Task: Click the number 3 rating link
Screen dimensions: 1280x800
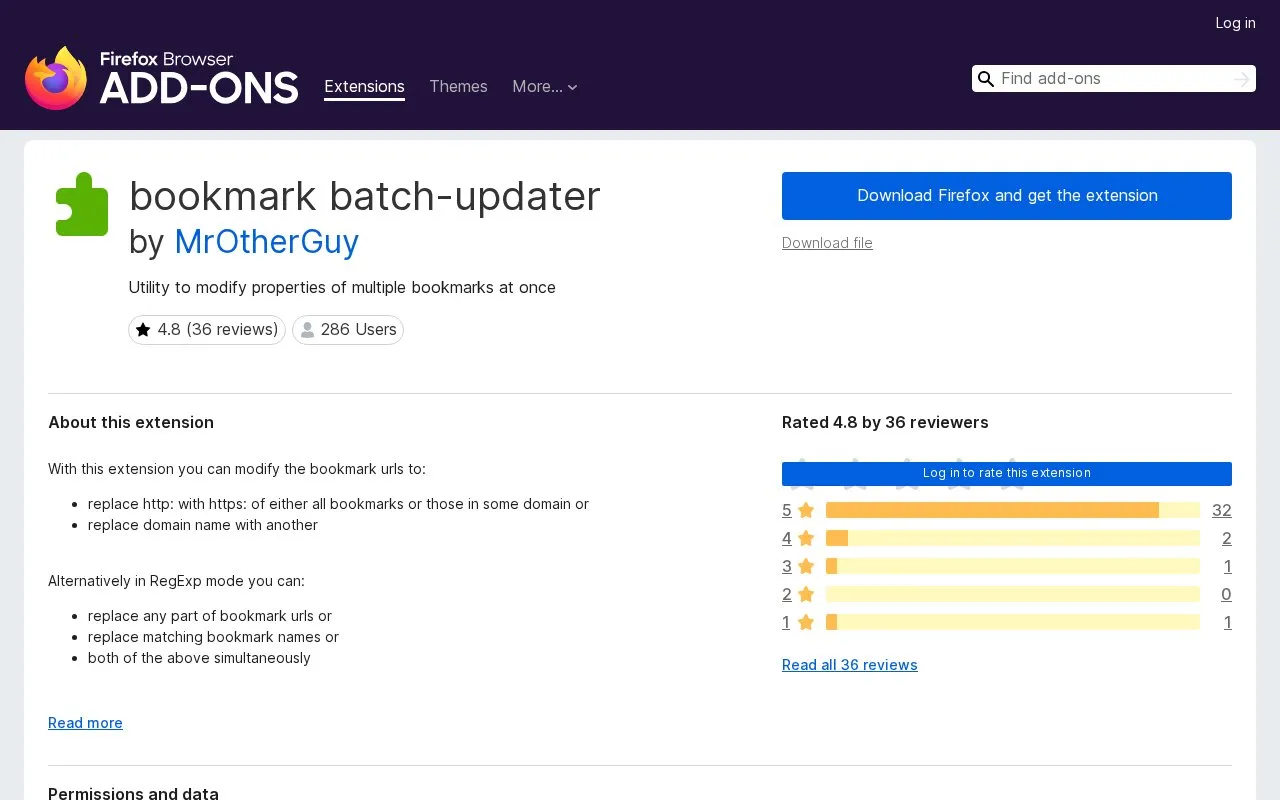Action: [787, 566]
